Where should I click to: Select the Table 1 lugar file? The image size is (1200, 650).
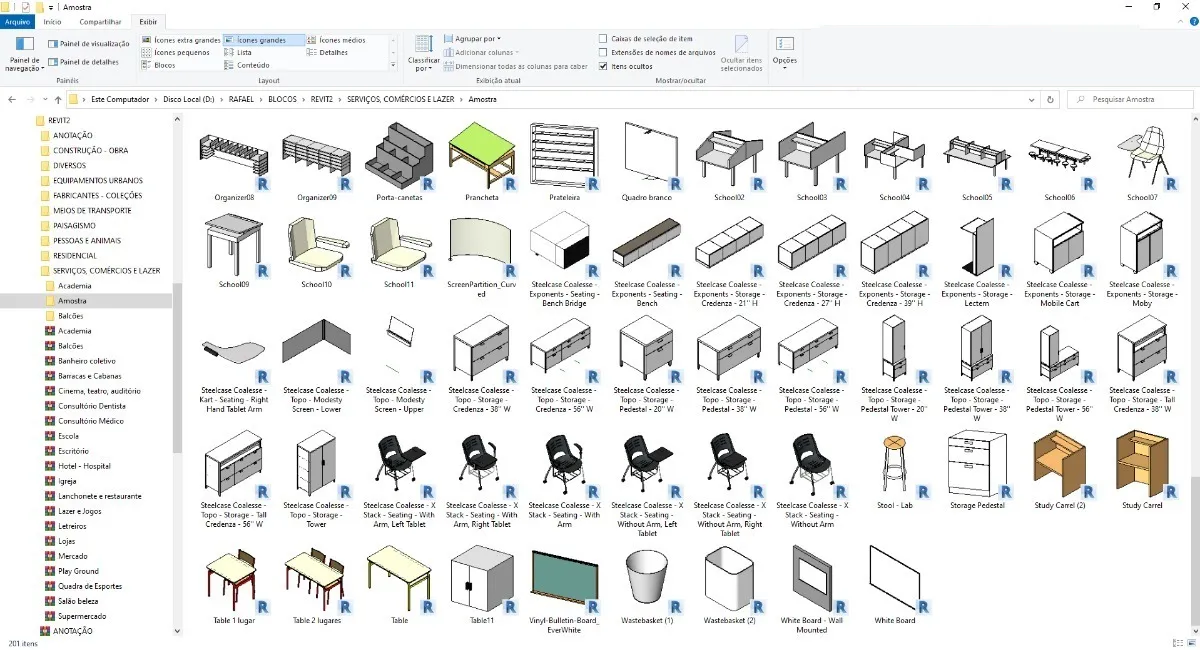[234, 586]
